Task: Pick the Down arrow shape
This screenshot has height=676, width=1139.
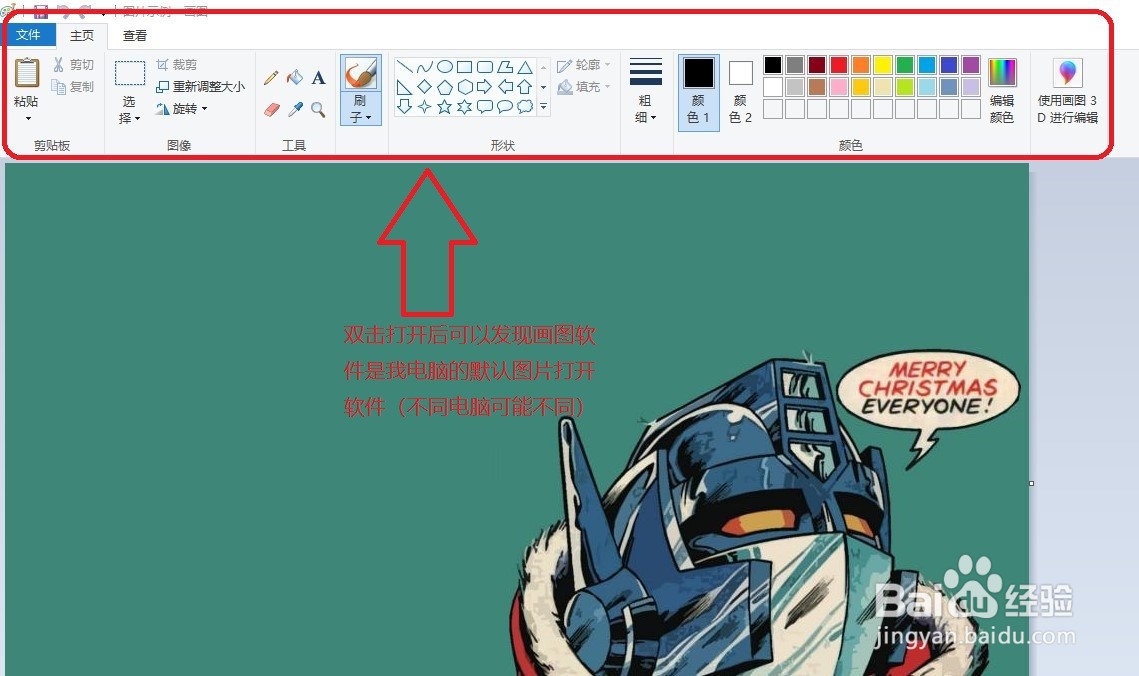Action: [405, 107]
